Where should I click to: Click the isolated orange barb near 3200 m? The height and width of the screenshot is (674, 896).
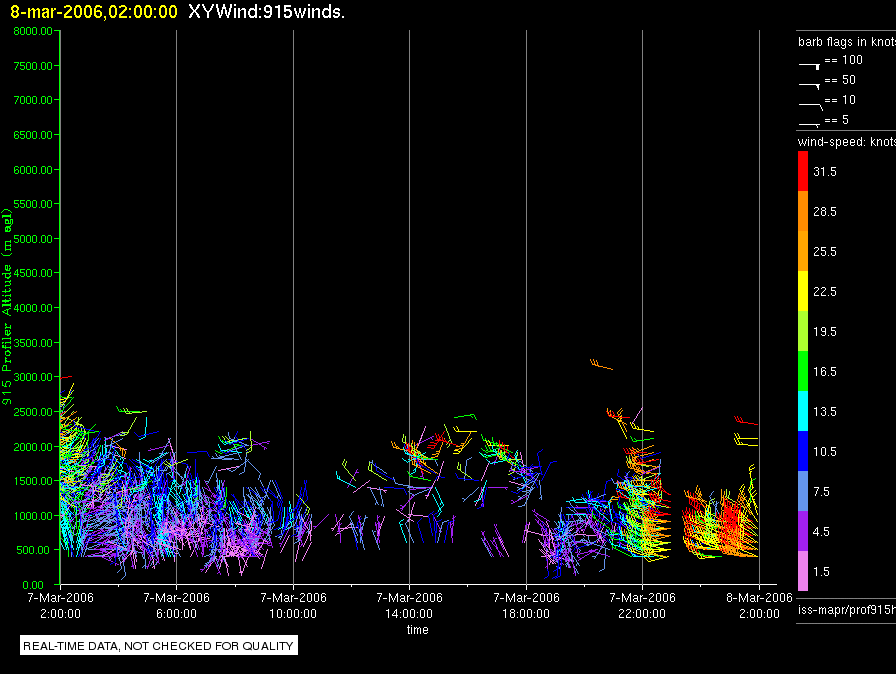[601, 364]
